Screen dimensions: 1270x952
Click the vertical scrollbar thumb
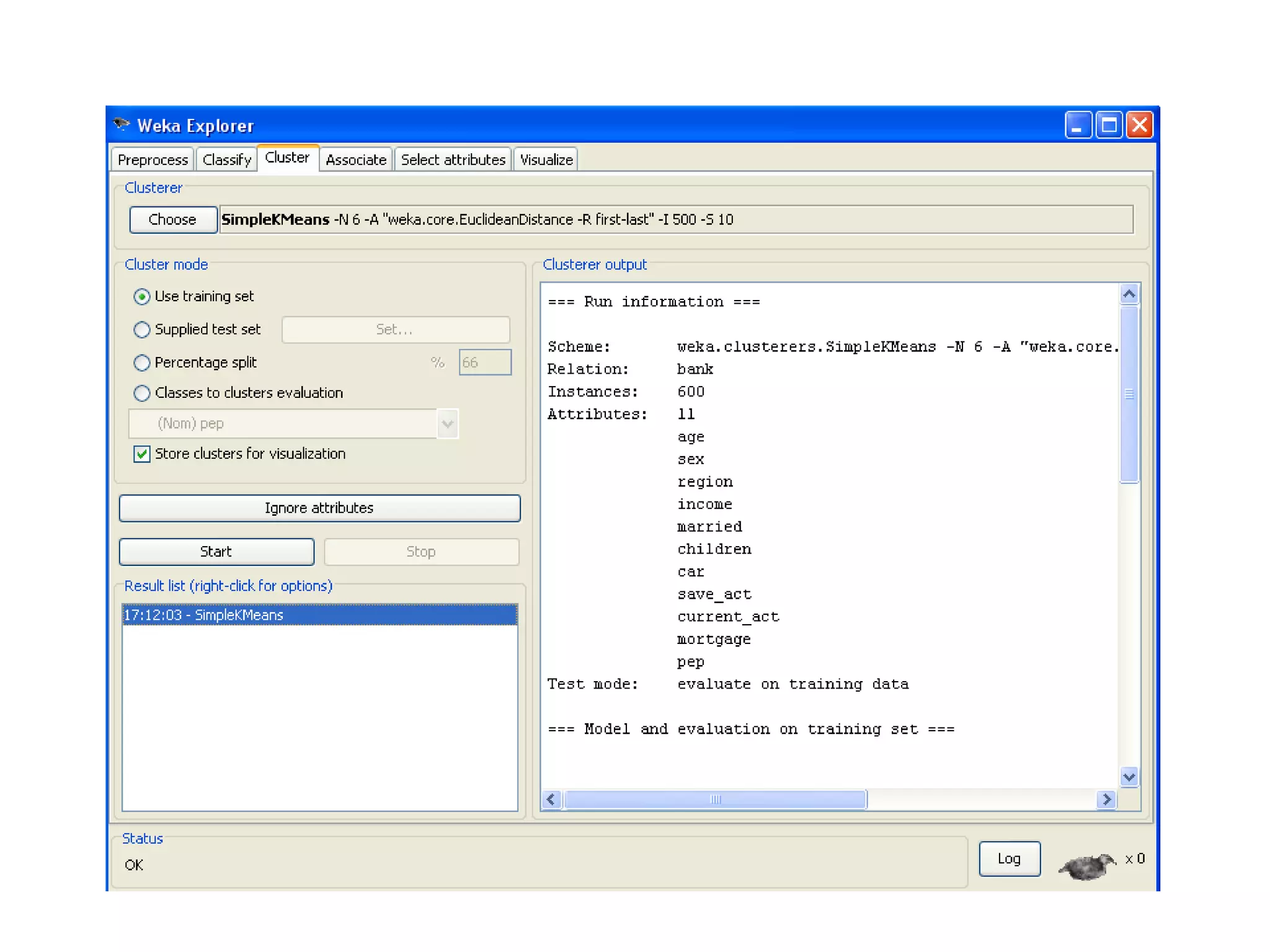point(1129,394)
